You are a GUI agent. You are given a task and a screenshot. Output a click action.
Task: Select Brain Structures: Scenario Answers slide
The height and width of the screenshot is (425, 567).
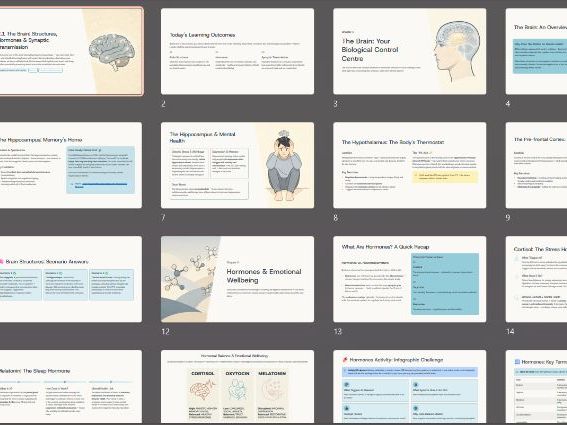pos(71,279)
